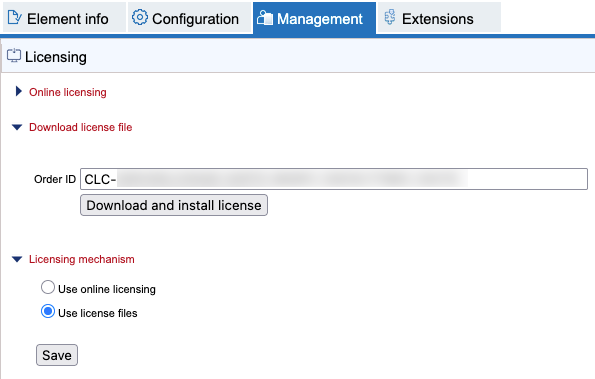
Task: Collapse the Download license file arrow
Action: 17,127
